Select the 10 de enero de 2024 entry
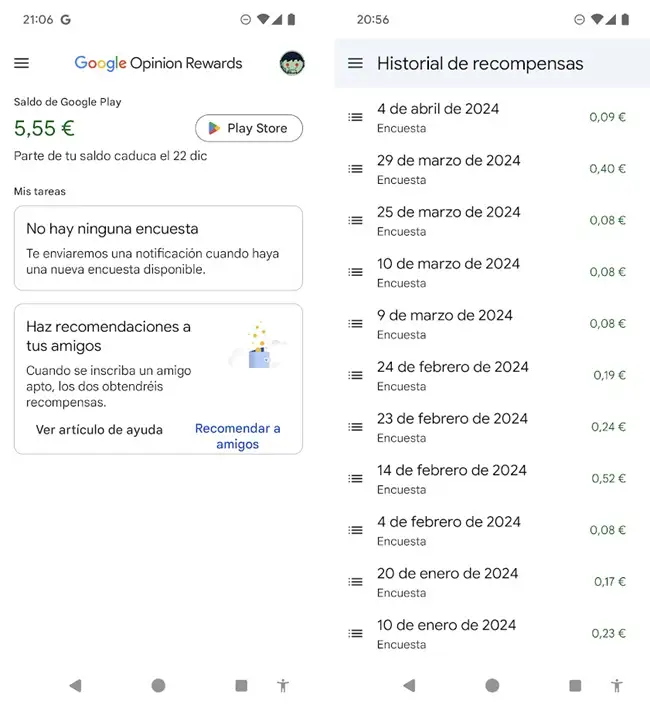The height and width of the screenshot is (704, 650). (x=492, y=634)
